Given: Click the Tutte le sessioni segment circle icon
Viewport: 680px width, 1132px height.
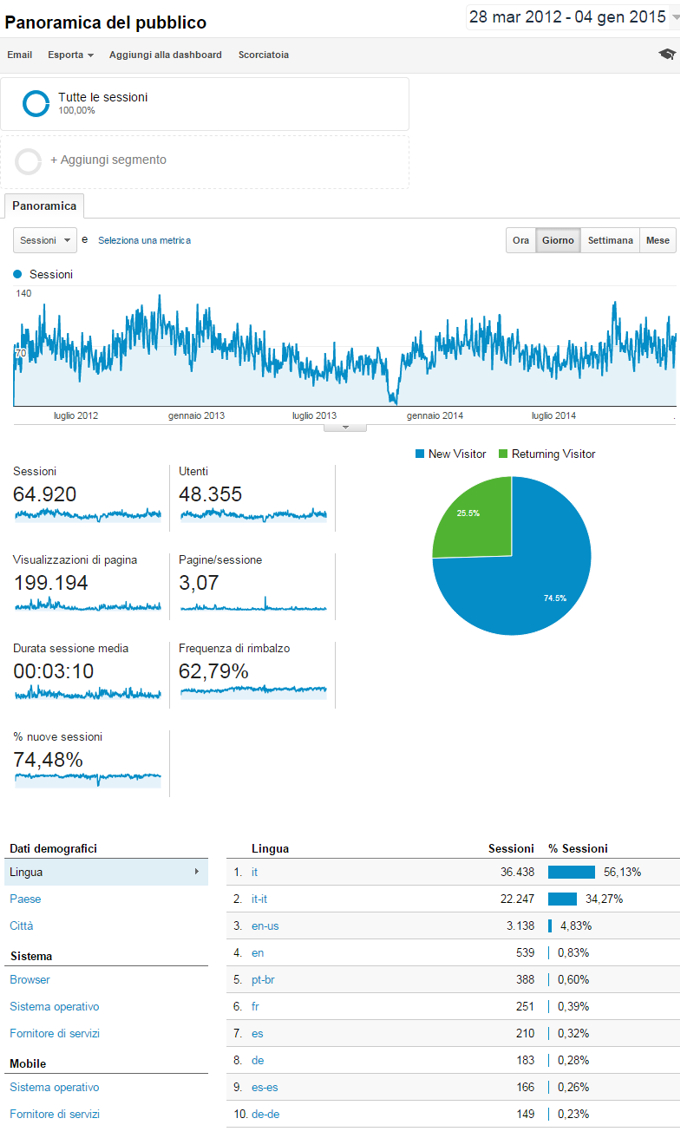Looking at the screenshot, I should click(35, 103).
